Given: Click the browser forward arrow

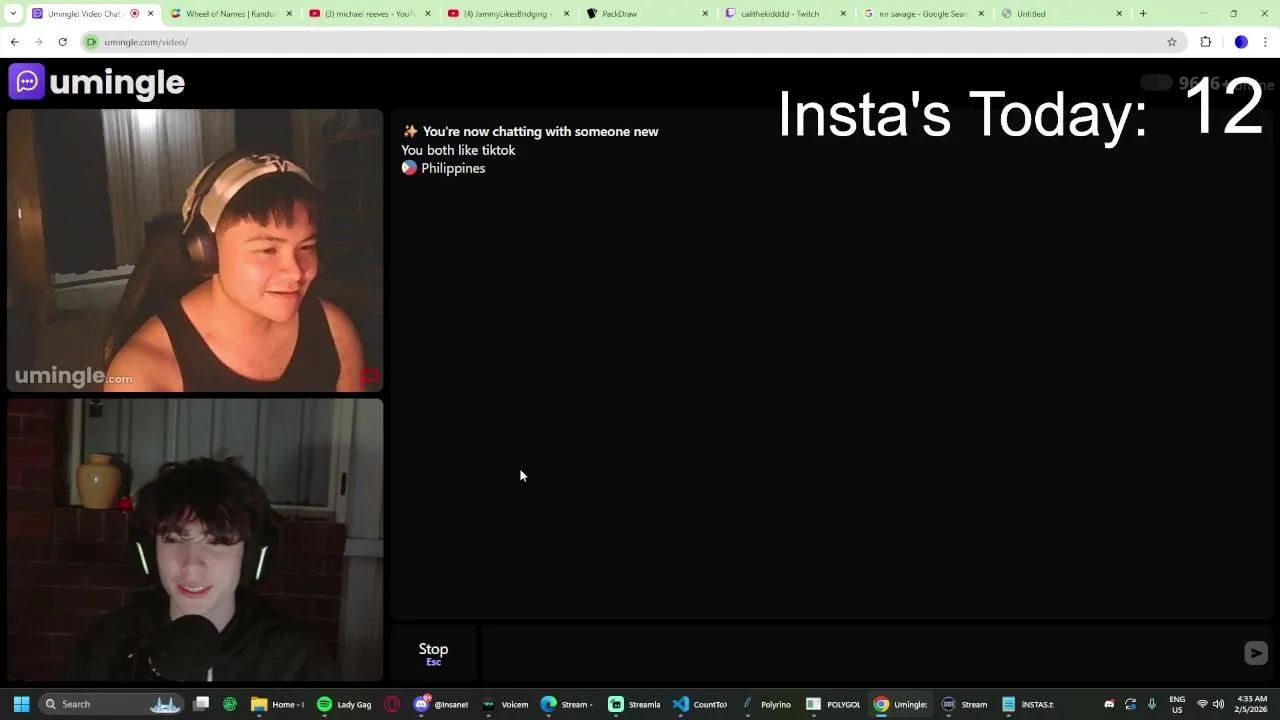Looking at the screenshot, I should [x=38, y=42].
